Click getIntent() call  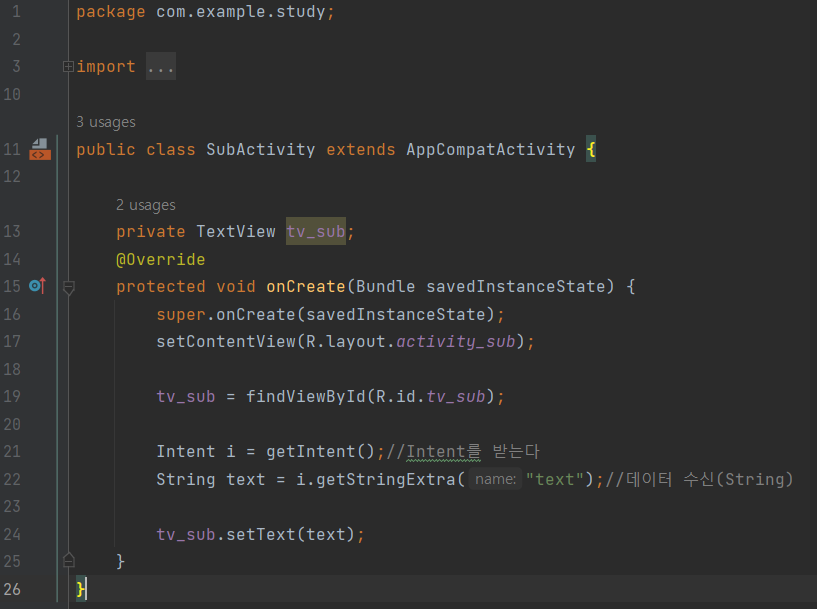320,452
